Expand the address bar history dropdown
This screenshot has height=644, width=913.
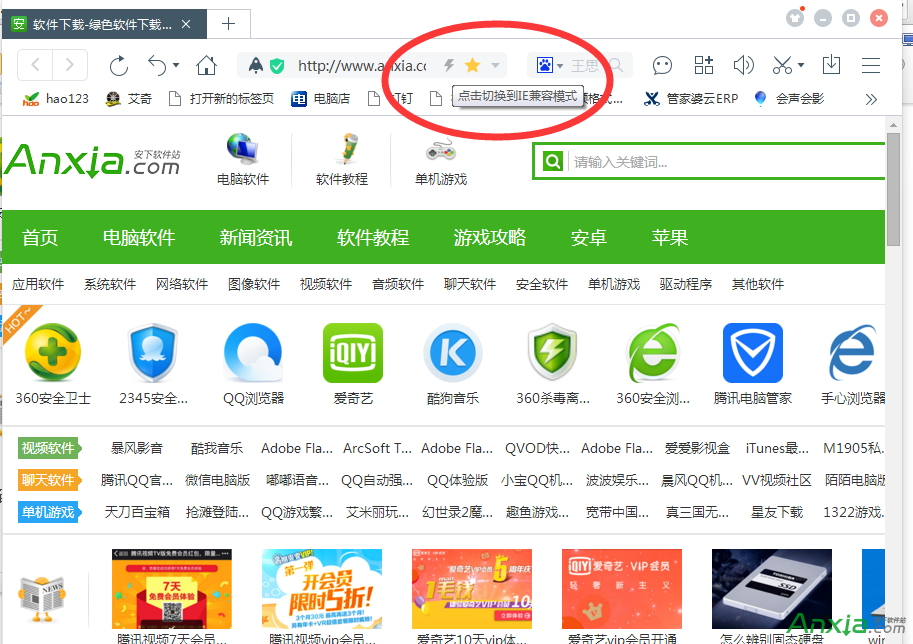click(495, 65)
